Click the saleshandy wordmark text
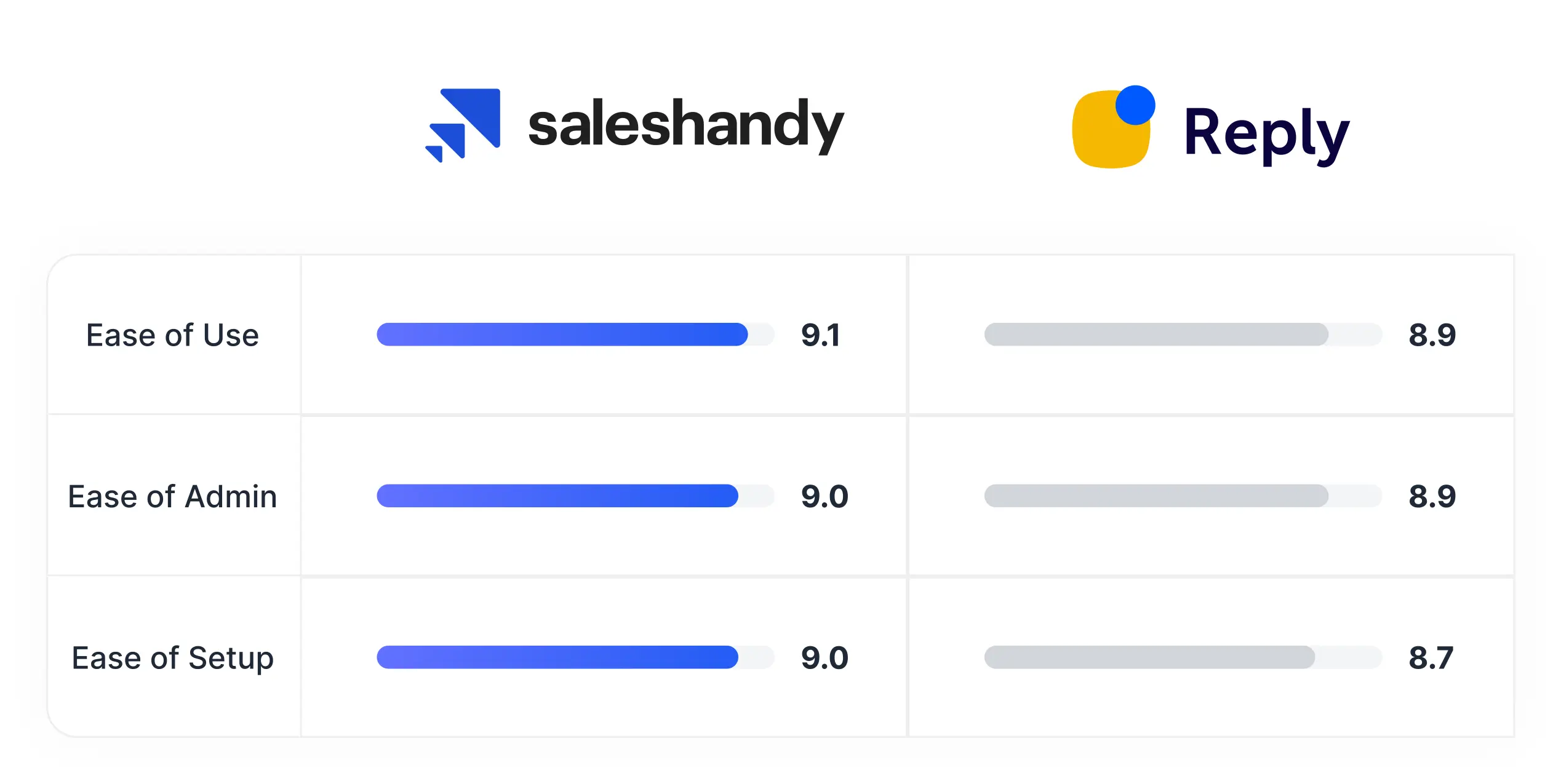The width and height of the screenshot is (1561, 784). click(685, 125)
